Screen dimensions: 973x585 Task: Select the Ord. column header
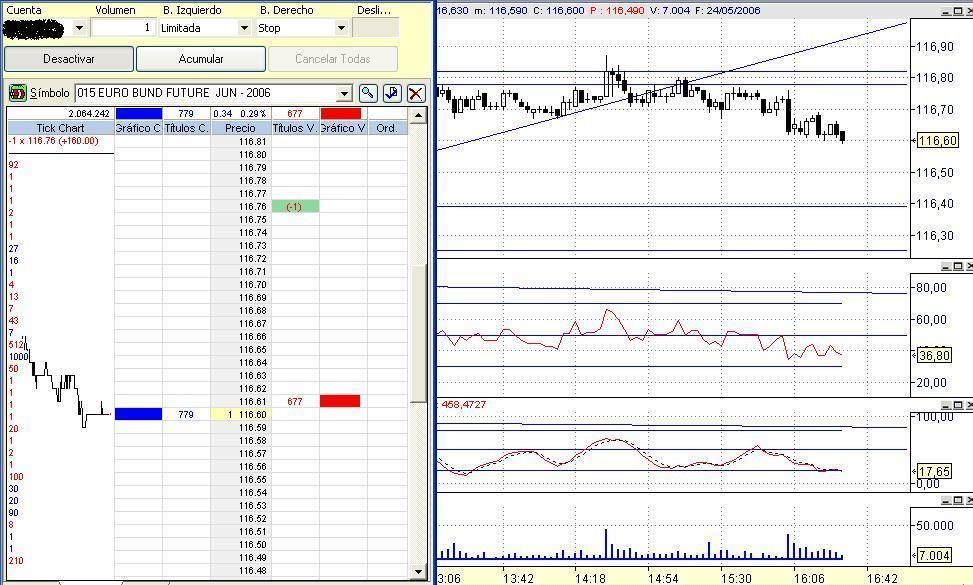coord(387,128)
